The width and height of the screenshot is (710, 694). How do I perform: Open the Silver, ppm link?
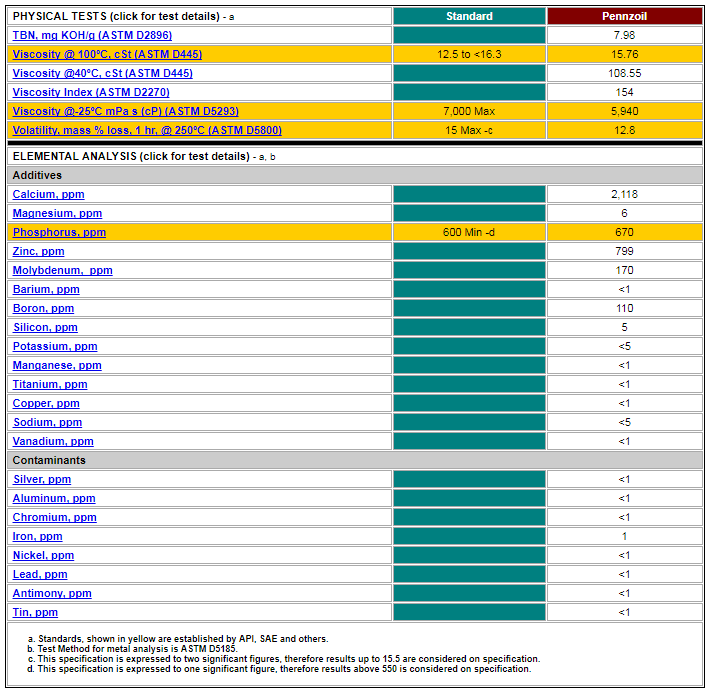coord(42,479)
